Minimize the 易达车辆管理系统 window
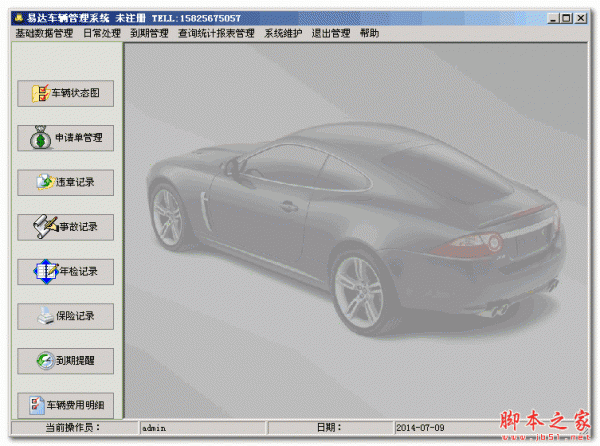Viewport: 600px width, 446px height. click(x=552, y=18)
